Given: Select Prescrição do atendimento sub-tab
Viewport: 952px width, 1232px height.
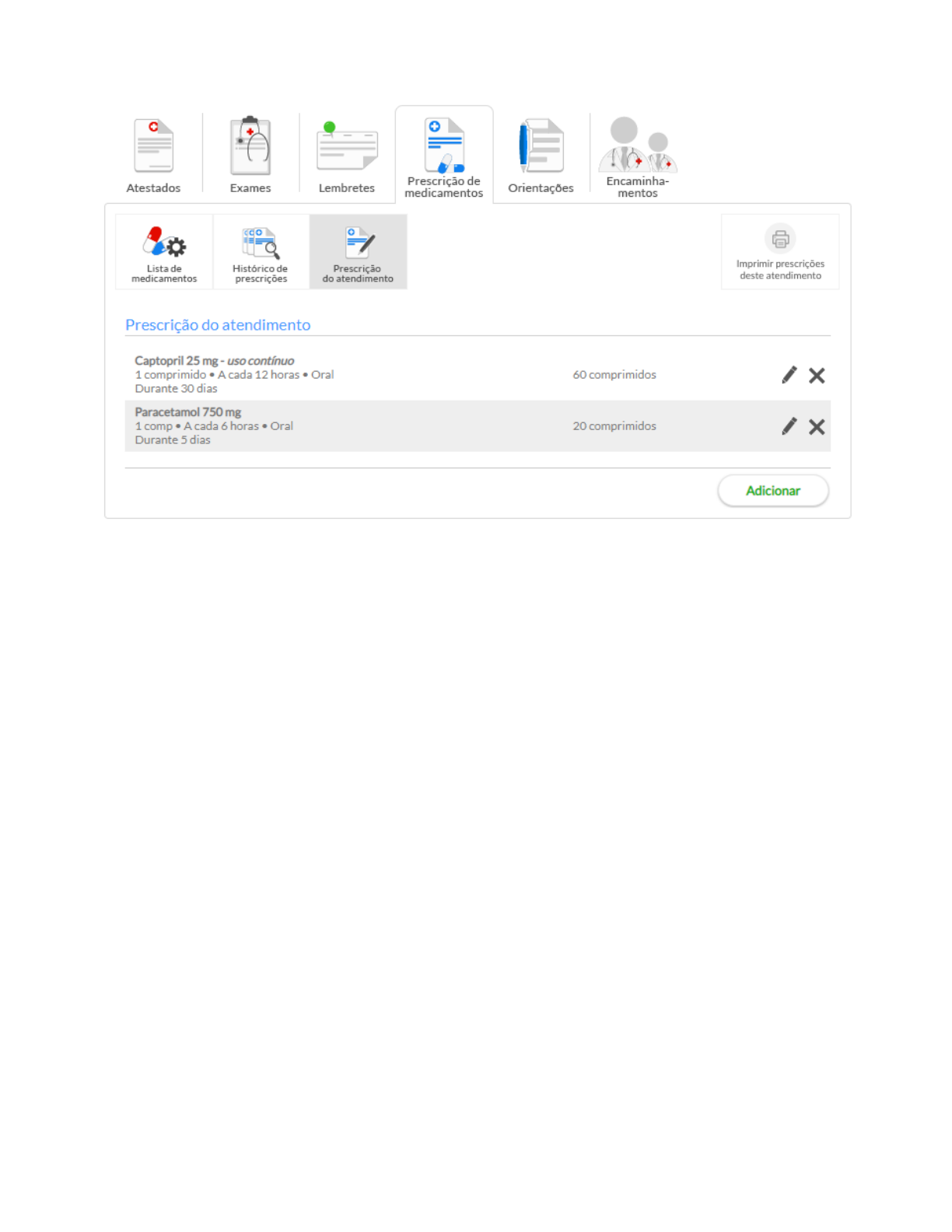Looking at the screenshot, I should point(358,252).
